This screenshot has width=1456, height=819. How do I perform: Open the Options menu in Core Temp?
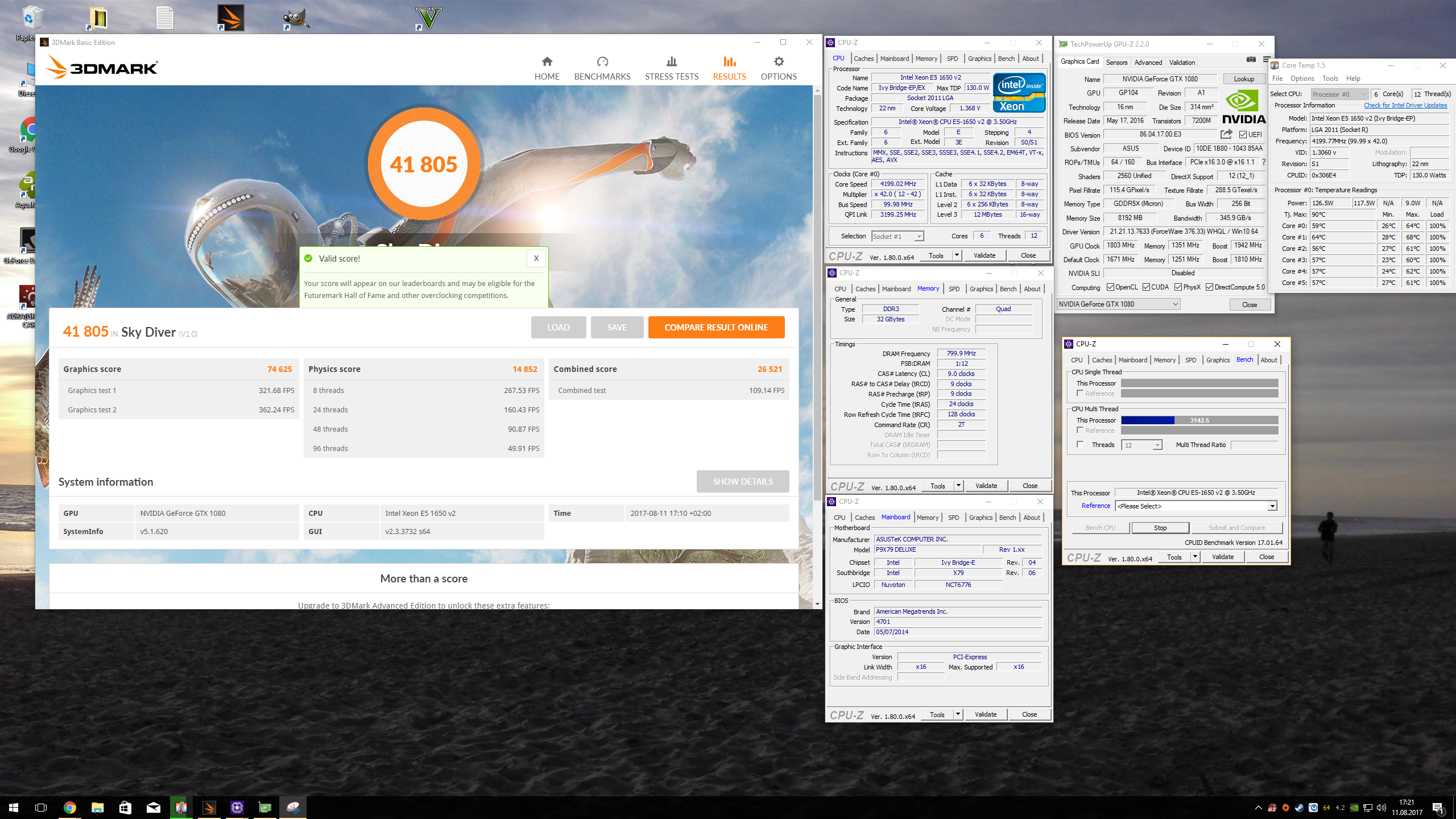point(1302,78)
